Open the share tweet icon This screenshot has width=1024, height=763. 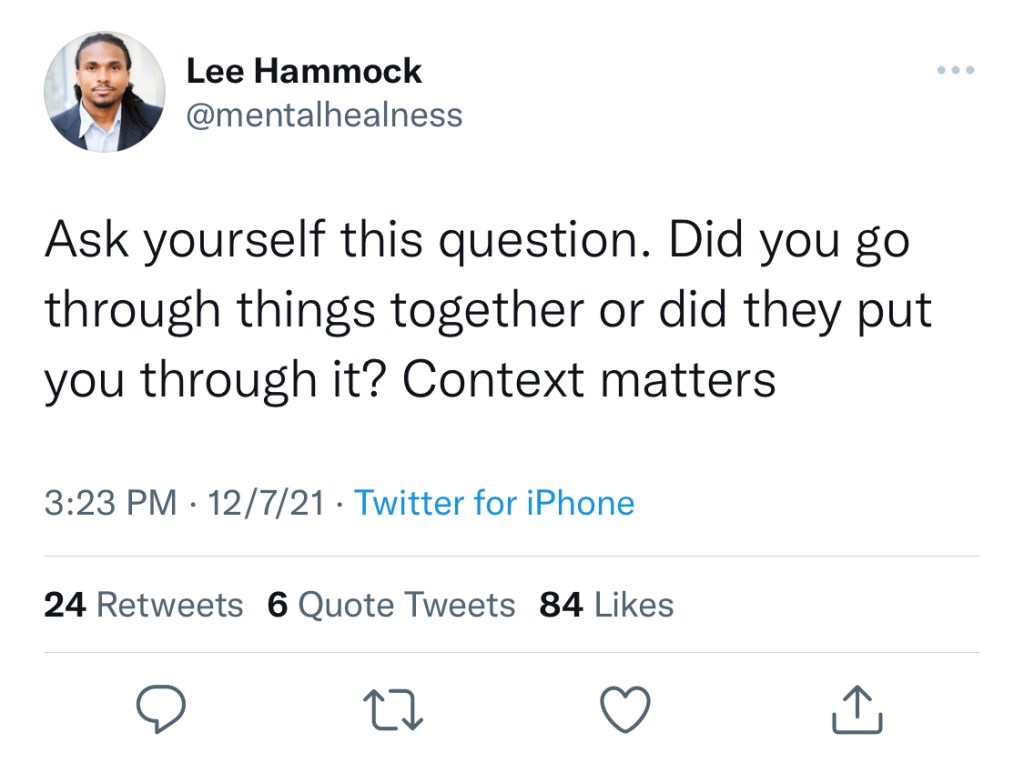(x=857, y=710)
